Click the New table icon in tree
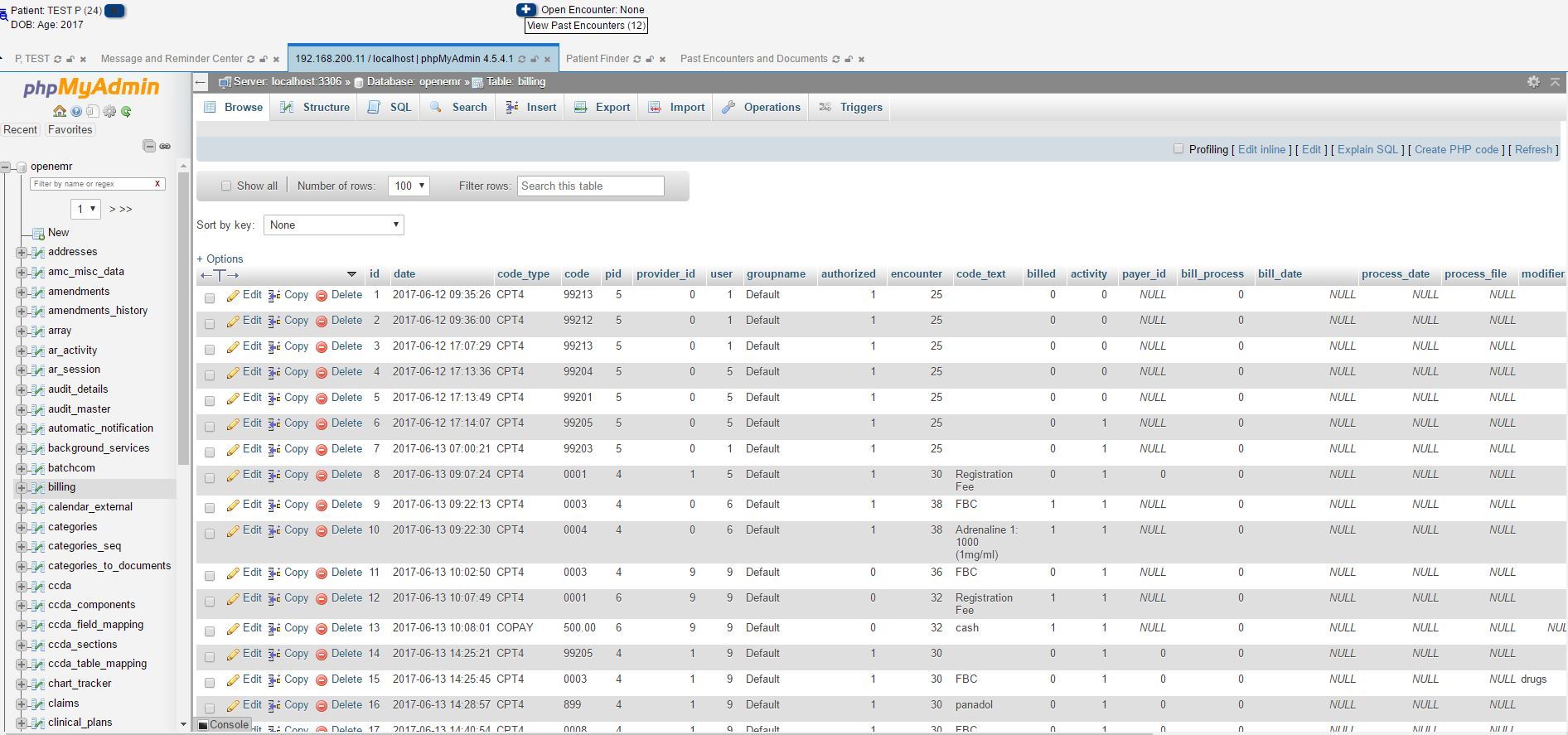 tap(38, 233)
